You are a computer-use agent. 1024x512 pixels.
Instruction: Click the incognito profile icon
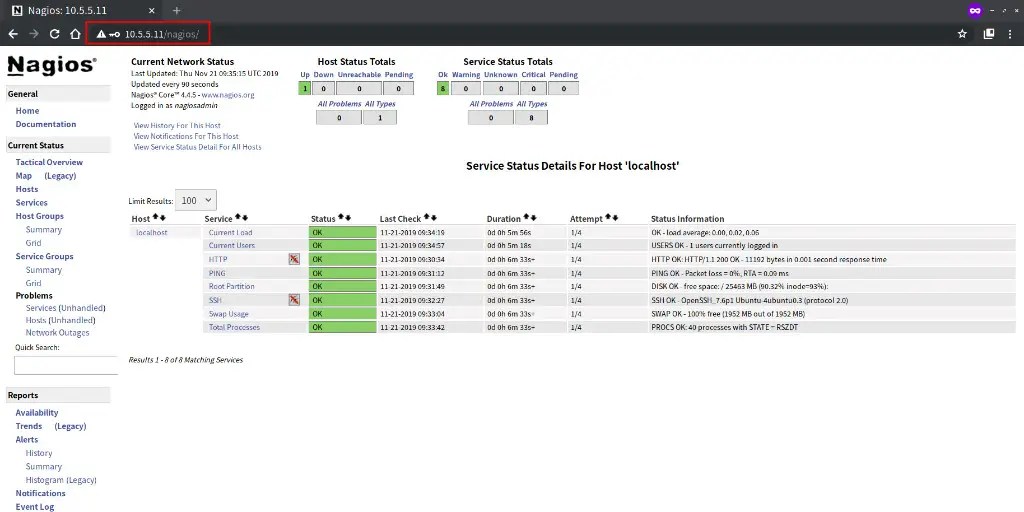pyautogui.click(x=975, y=11)
